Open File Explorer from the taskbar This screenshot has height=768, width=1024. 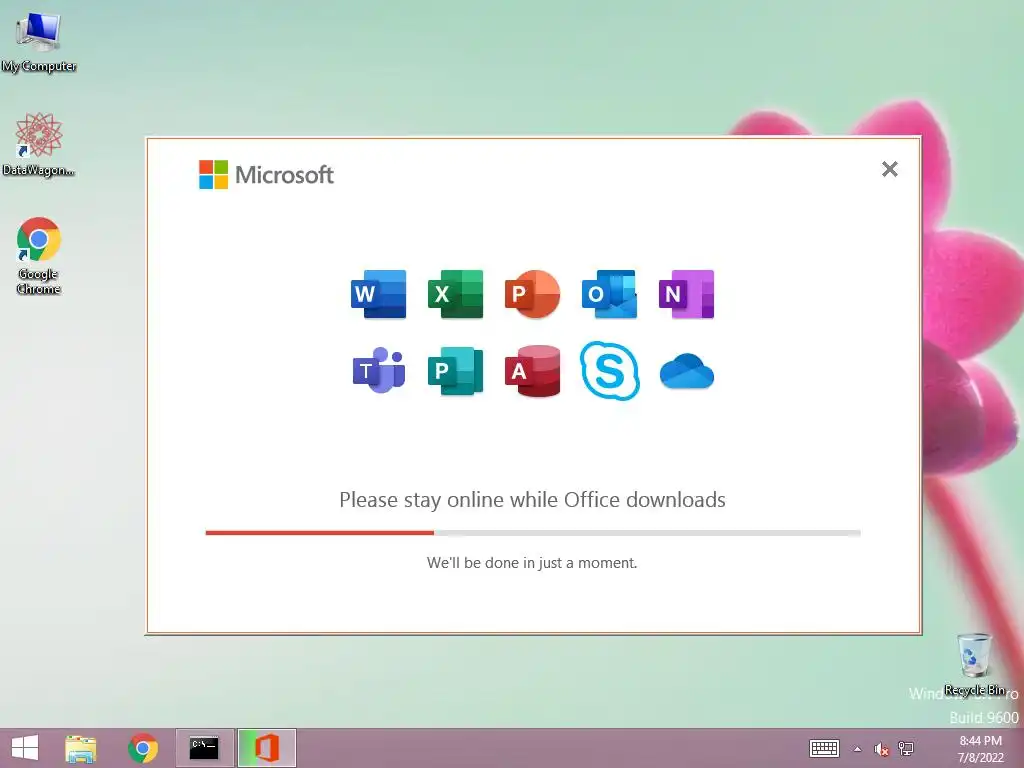[x=81, y=748]
